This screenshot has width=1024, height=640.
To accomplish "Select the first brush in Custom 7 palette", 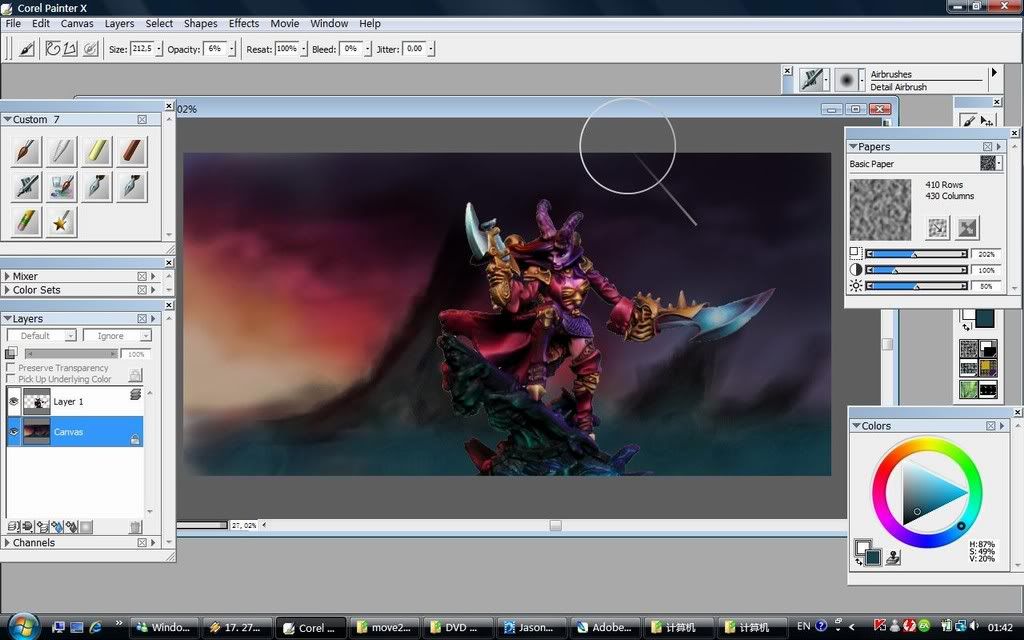I will pos(26,152).
